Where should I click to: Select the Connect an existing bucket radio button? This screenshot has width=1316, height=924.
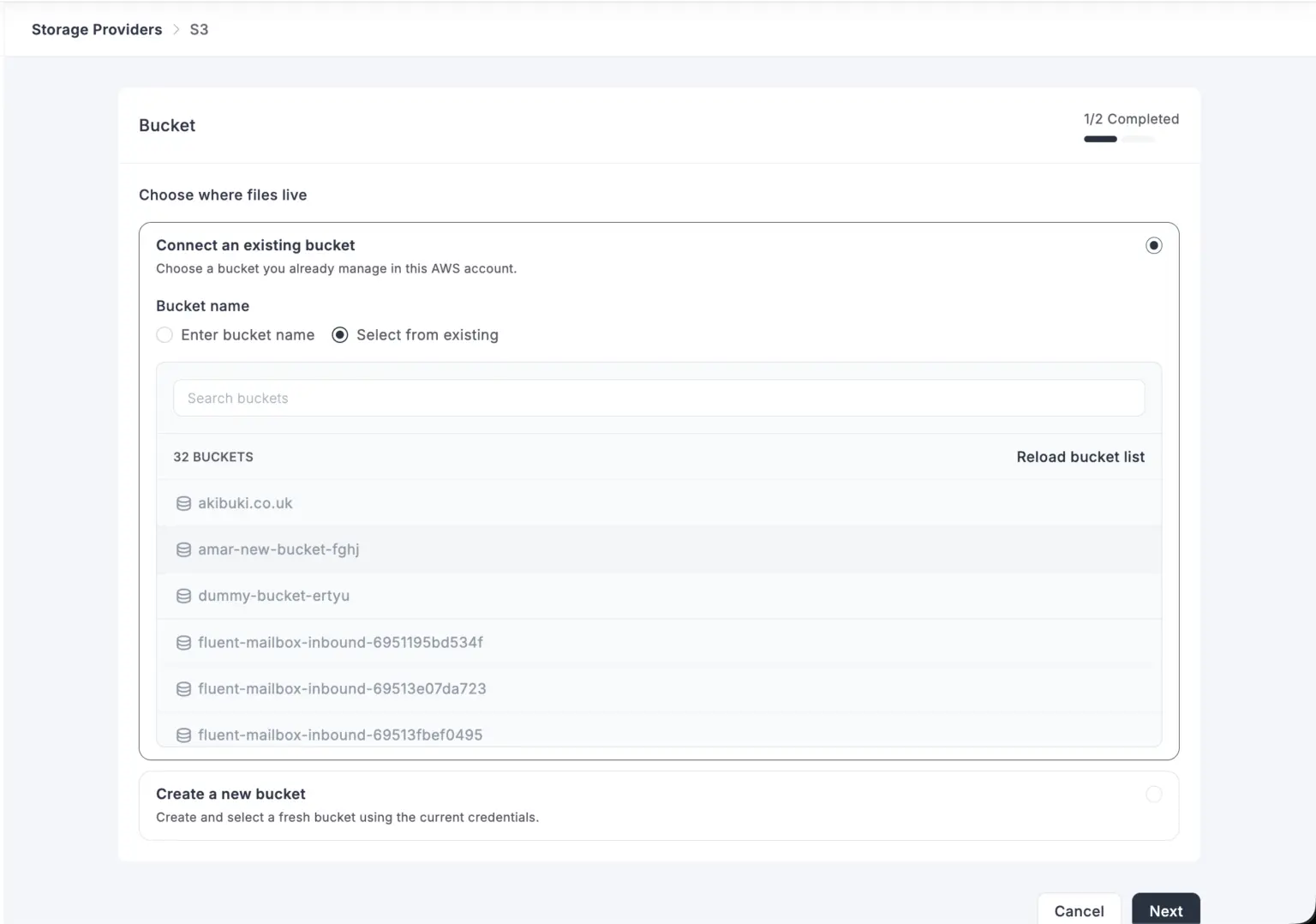(x=1154, y=245)
